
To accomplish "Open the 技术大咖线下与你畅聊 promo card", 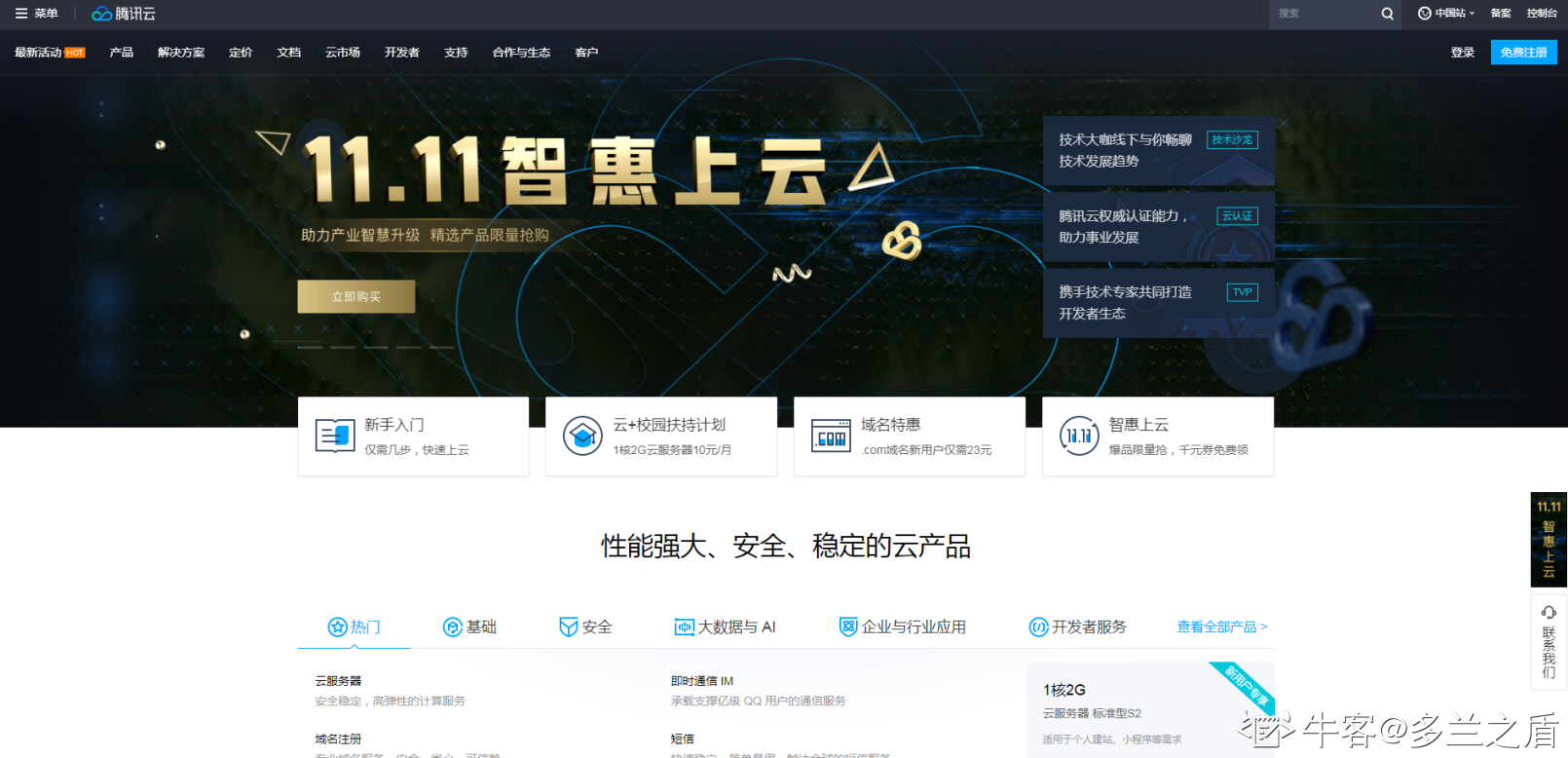I will 1159,150.
